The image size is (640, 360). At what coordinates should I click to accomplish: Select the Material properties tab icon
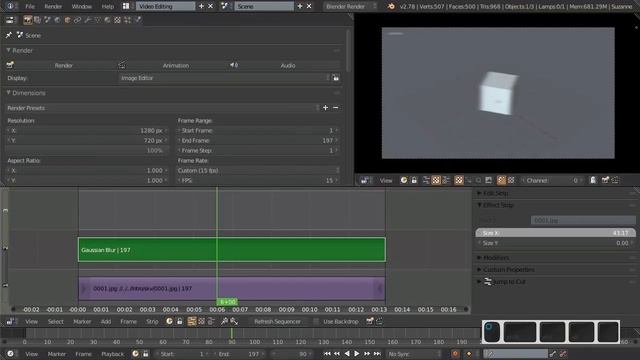click(x=107, y=20)
